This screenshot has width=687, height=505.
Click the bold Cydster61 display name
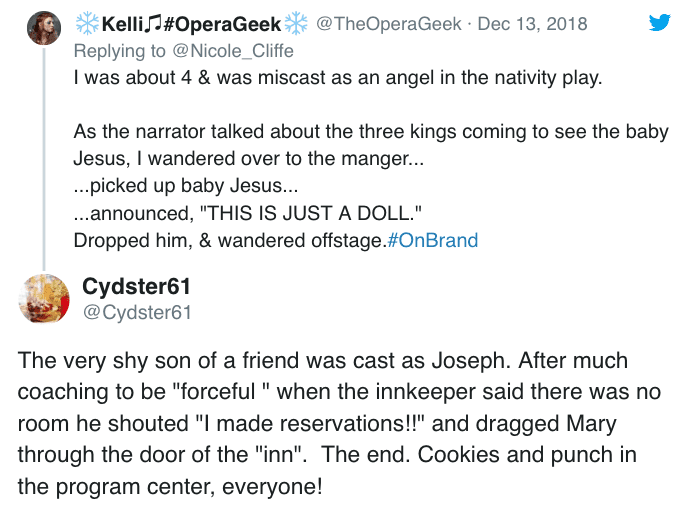[x=136, y=287]
